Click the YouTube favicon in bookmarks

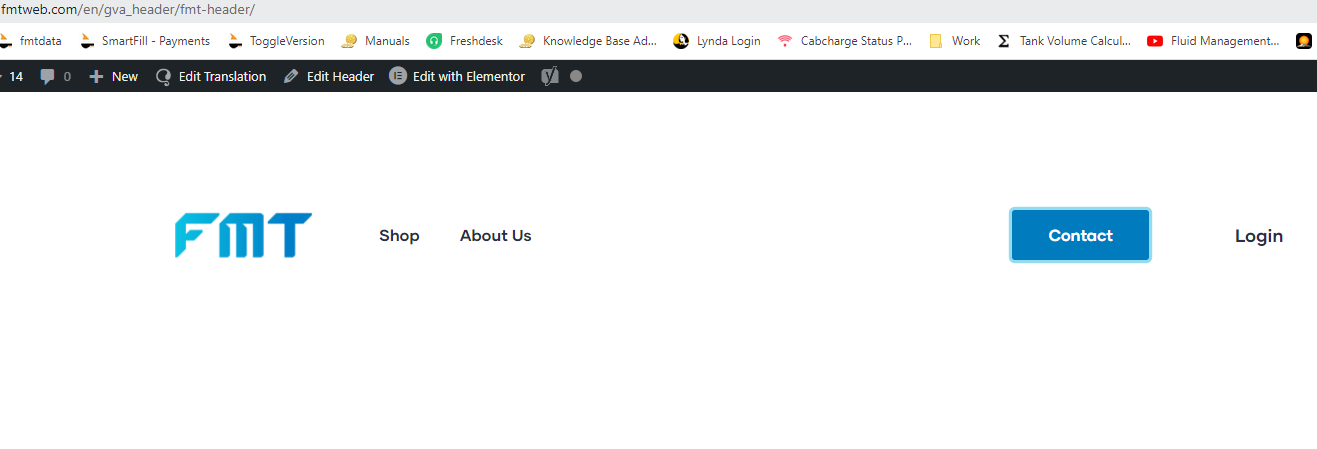pyautogui.click(x=1155, y=41)
